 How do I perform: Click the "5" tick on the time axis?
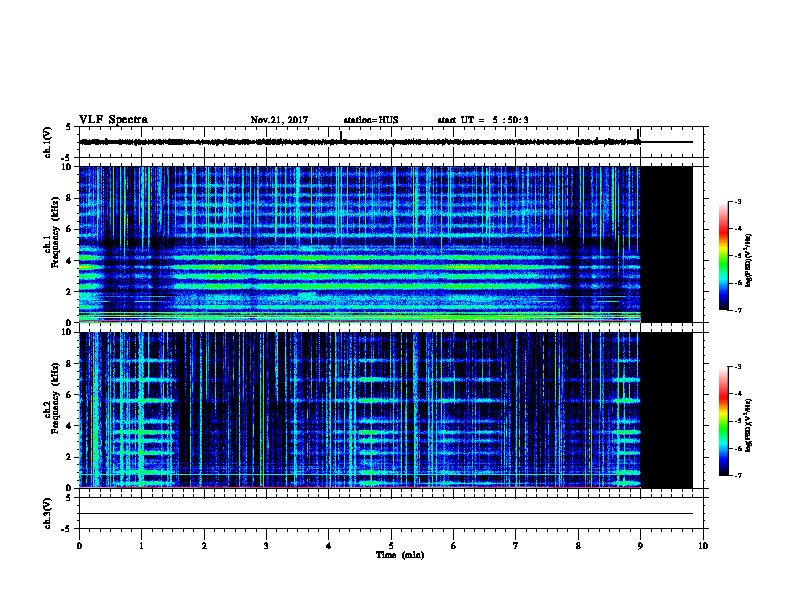(x=391, y=546)
